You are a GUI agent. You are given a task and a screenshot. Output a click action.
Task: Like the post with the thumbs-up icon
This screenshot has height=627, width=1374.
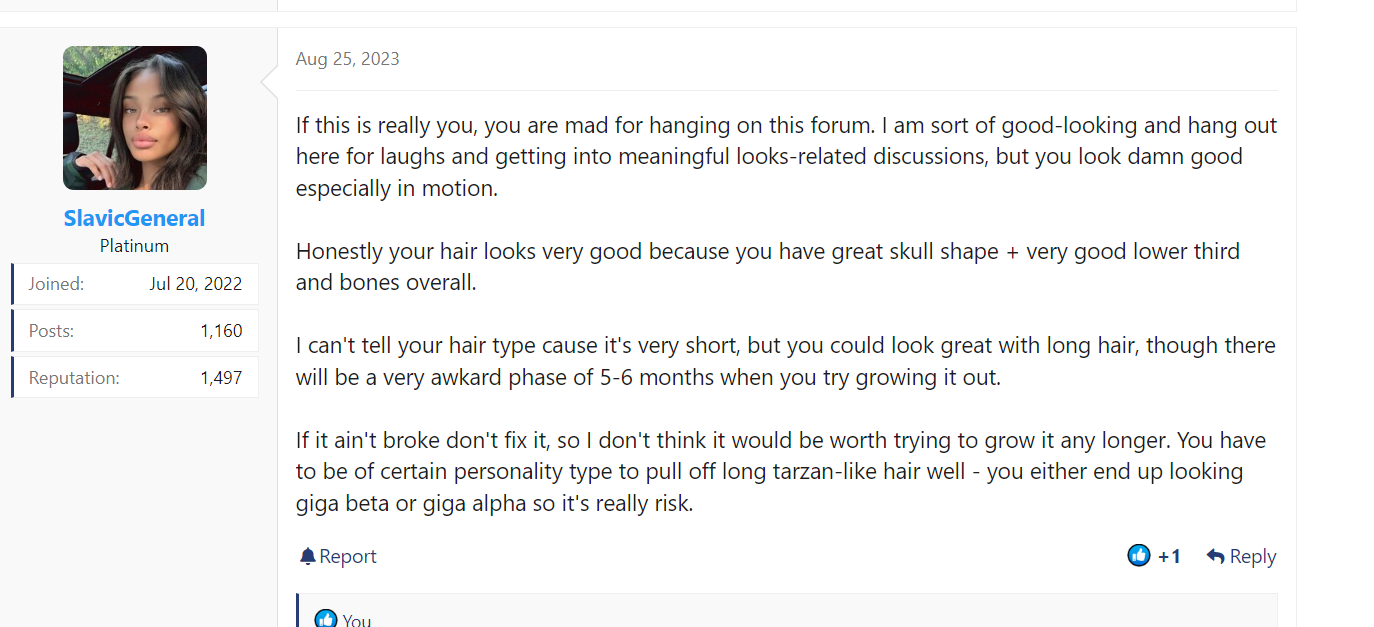click(1139, 555)
